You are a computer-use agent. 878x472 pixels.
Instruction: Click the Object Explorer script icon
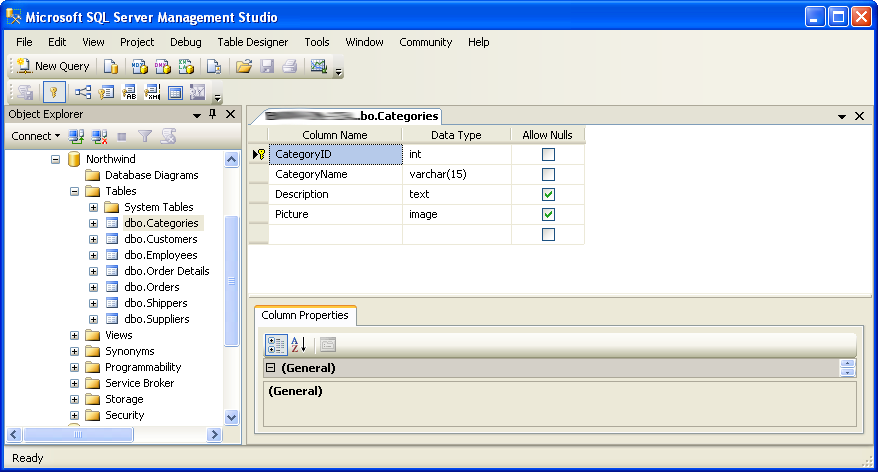coord(168,136)
